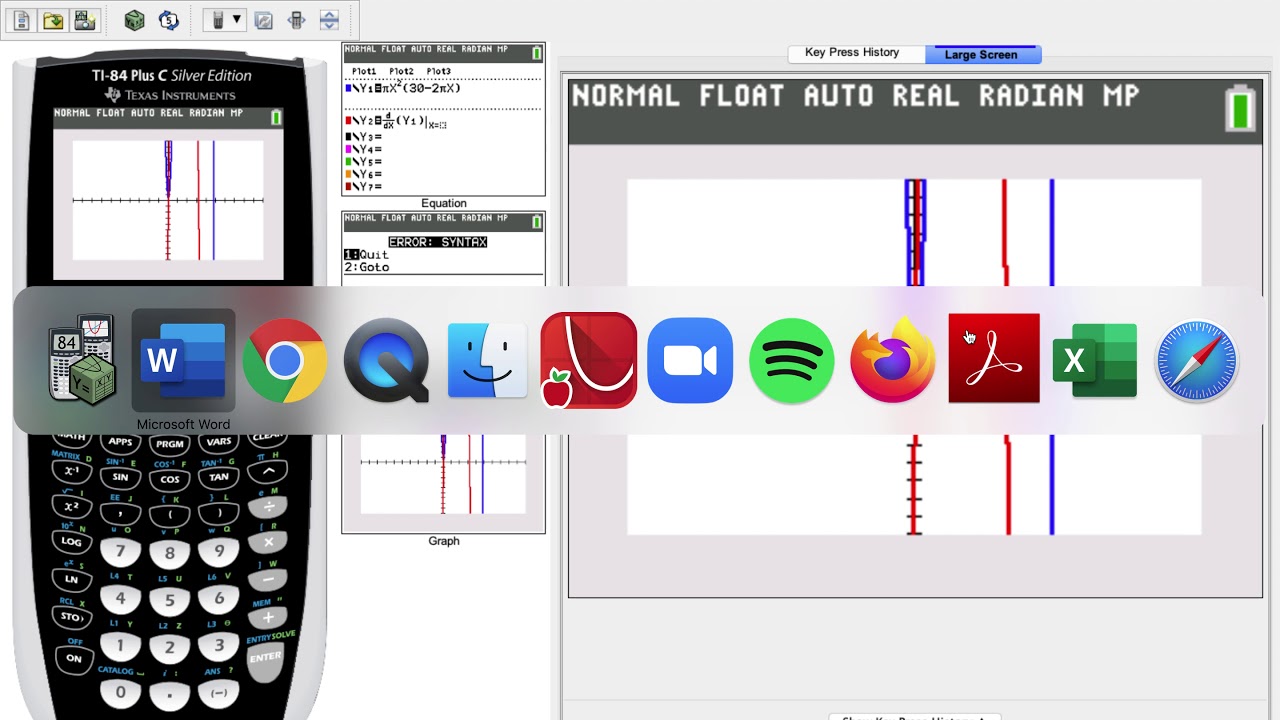
Task: Tap the SIN calculator key
Action: (x=121, y=477)
